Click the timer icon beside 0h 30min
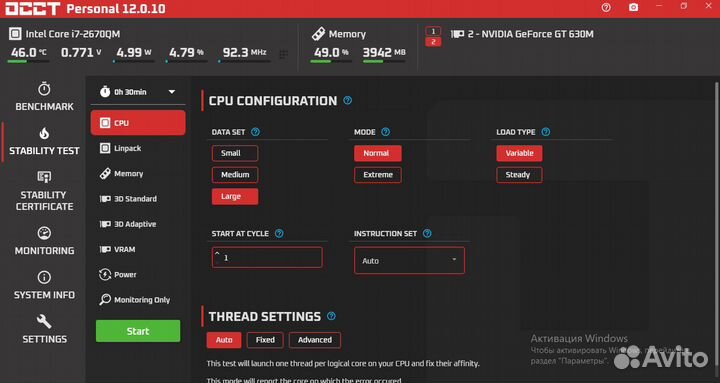 105,91
